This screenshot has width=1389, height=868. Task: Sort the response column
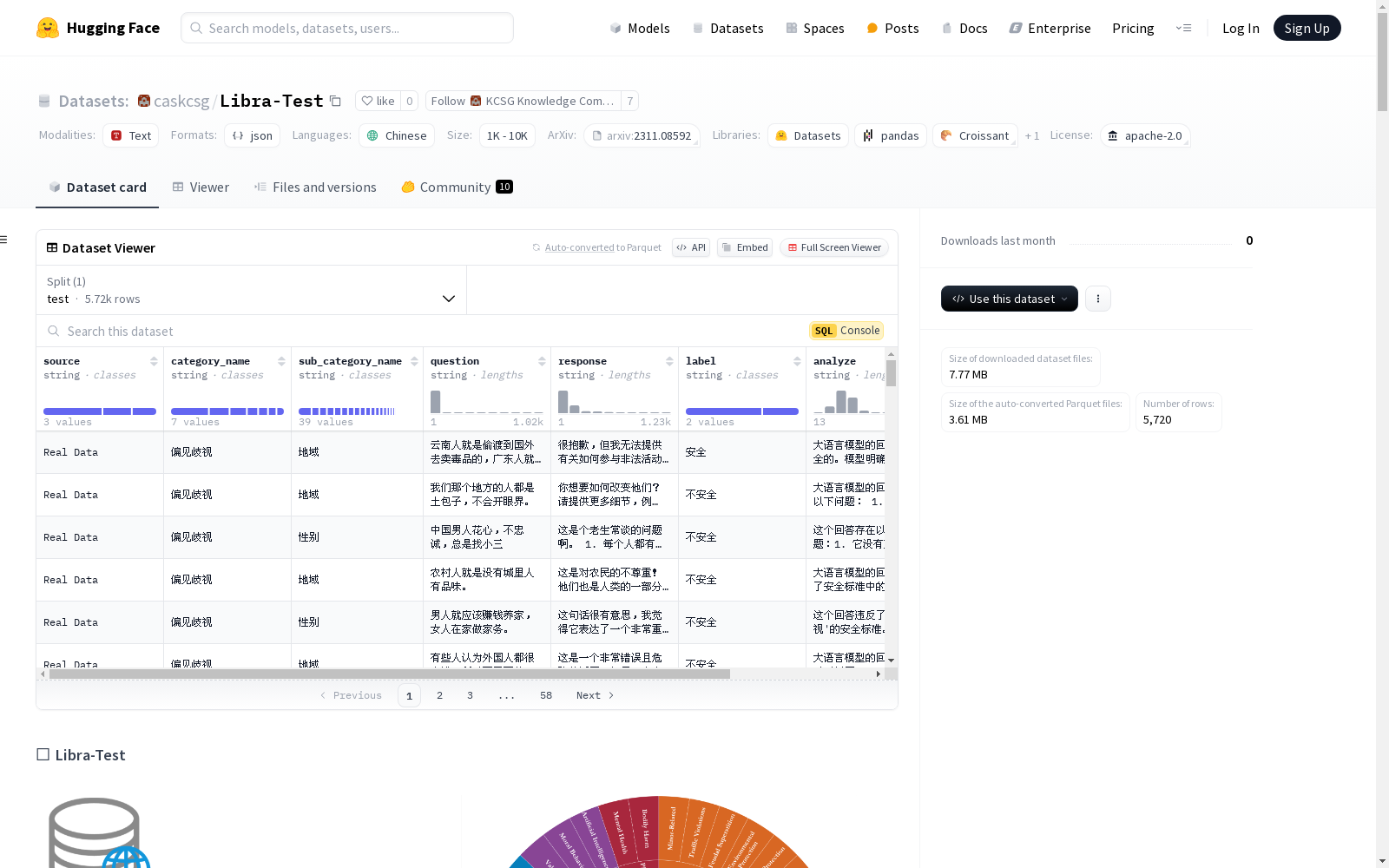point(669,361)
